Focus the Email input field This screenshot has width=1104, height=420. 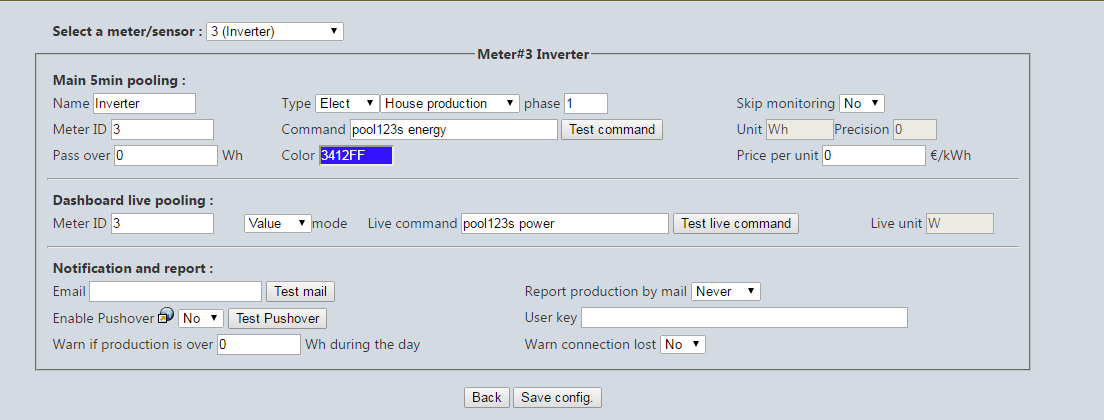pyautogui.click(x=175, y=291)
